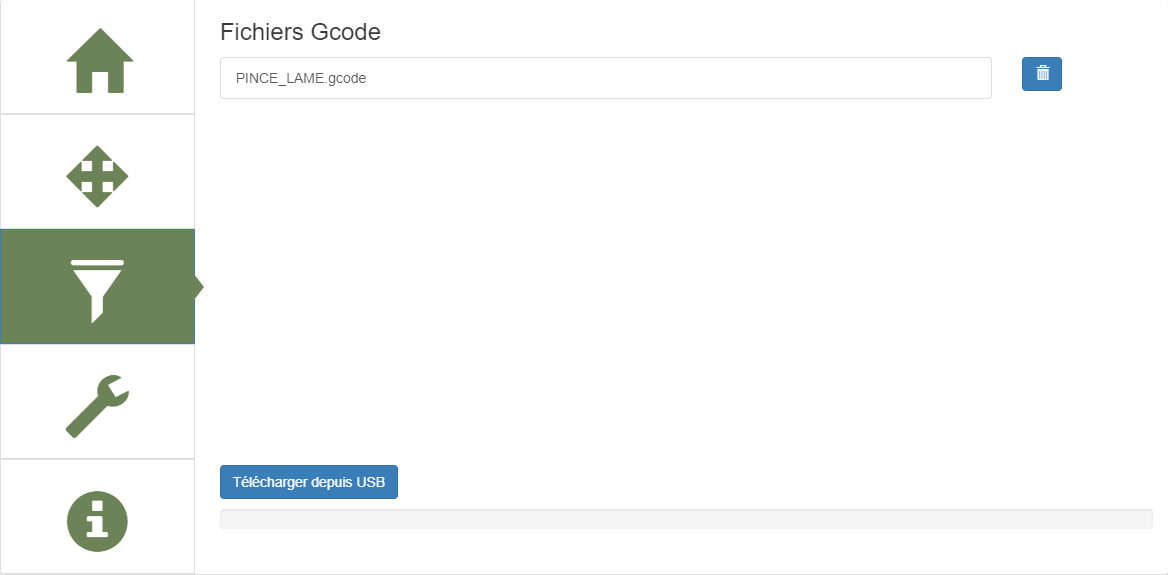Open the four-arrow move control panel

tap(97, 176)
